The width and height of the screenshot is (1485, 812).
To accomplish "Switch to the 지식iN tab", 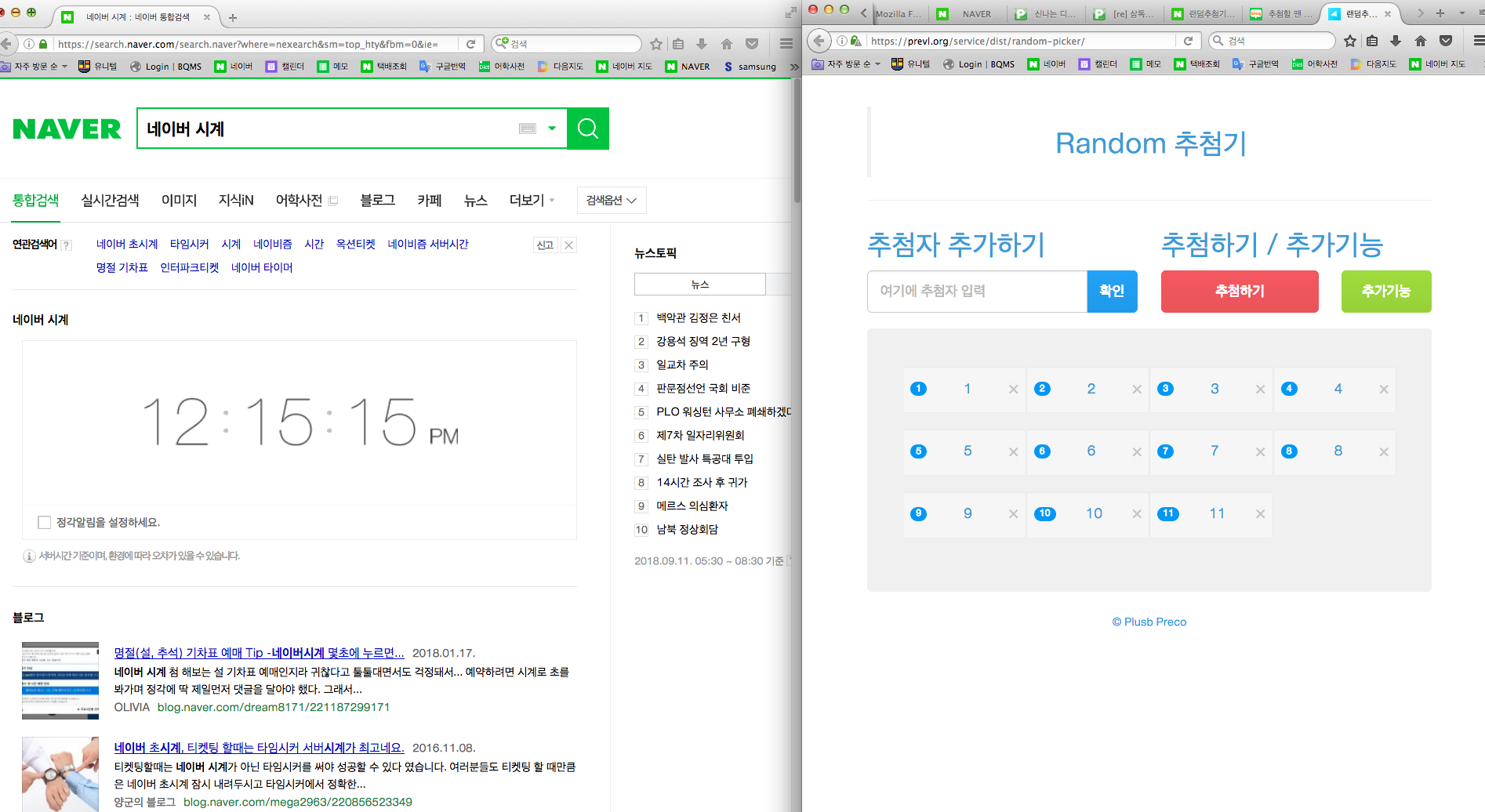I will pyautogui.click(x=236, y=201).
